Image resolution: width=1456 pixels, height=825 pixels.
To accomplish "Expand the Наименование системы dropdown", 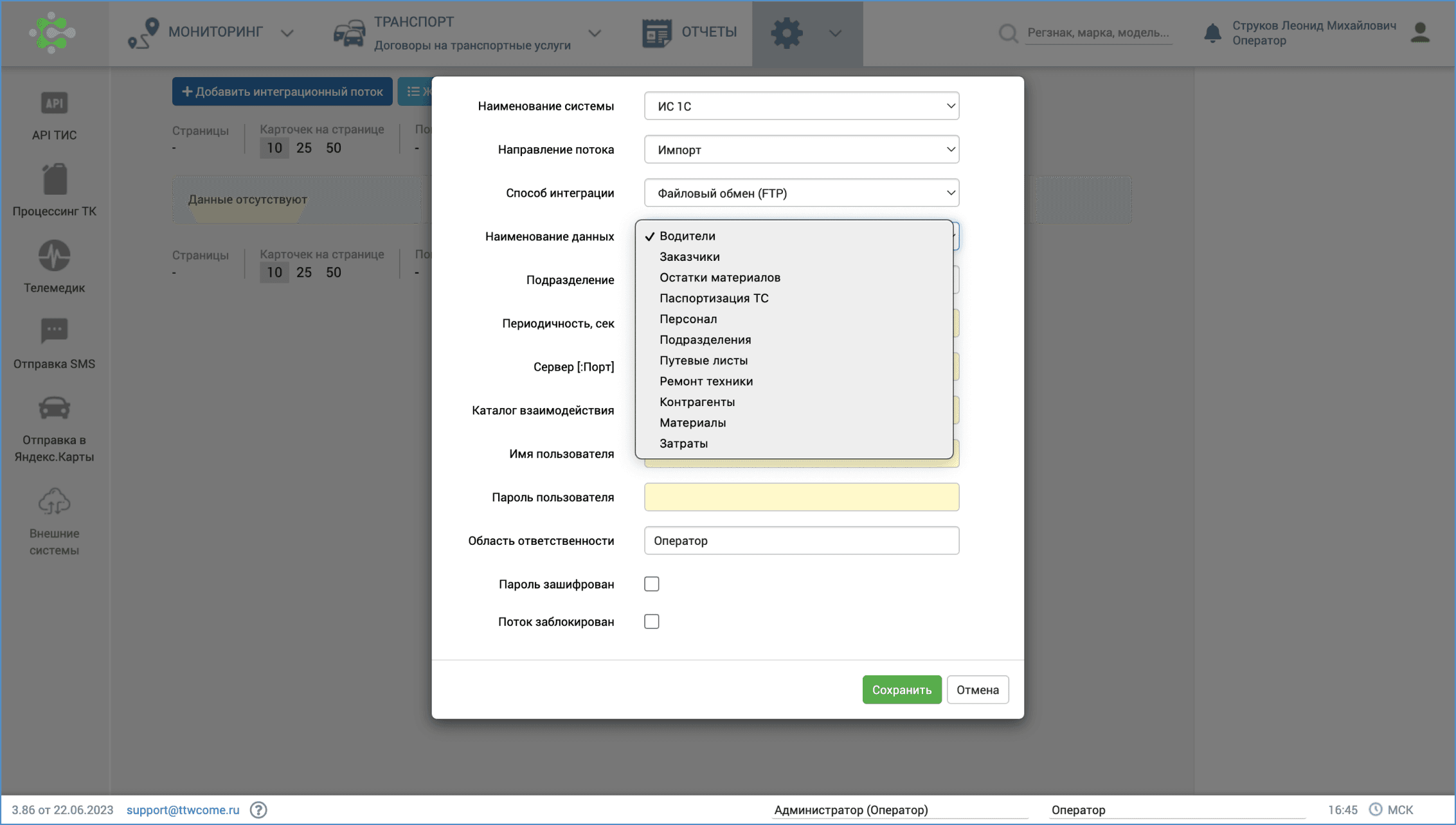I will (801, 106).
